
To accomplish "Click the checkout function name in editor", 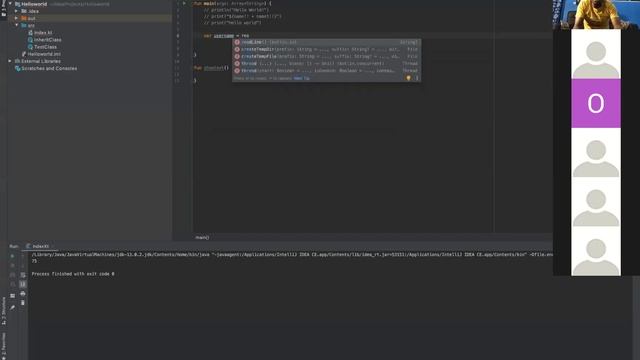I will click(213, 68).
